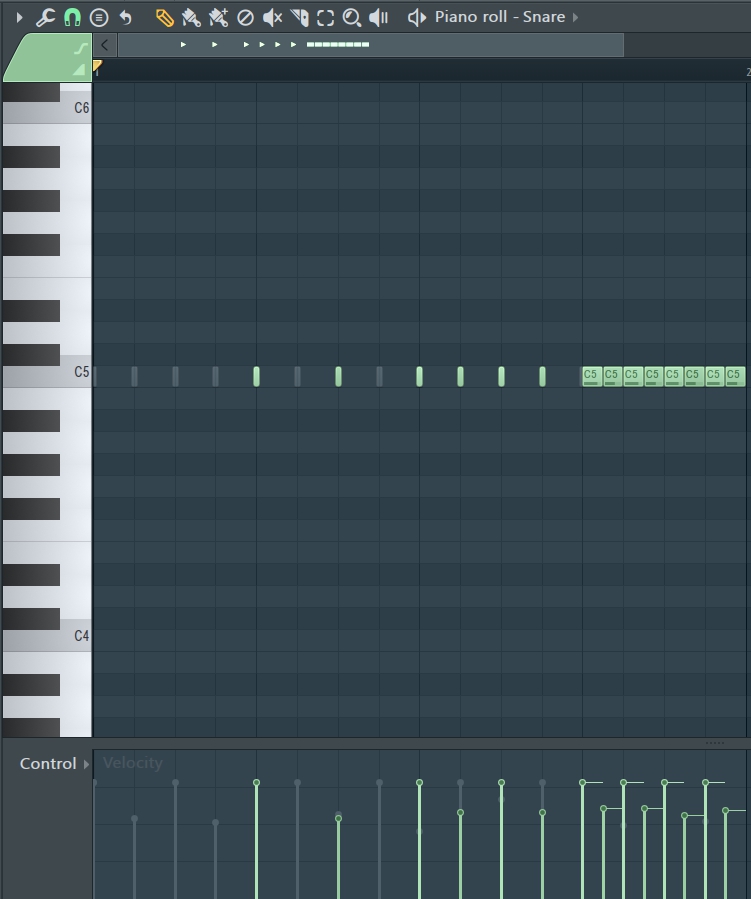
Task: Select the last labeled C5 note at right
Action: tap(735, 376)
